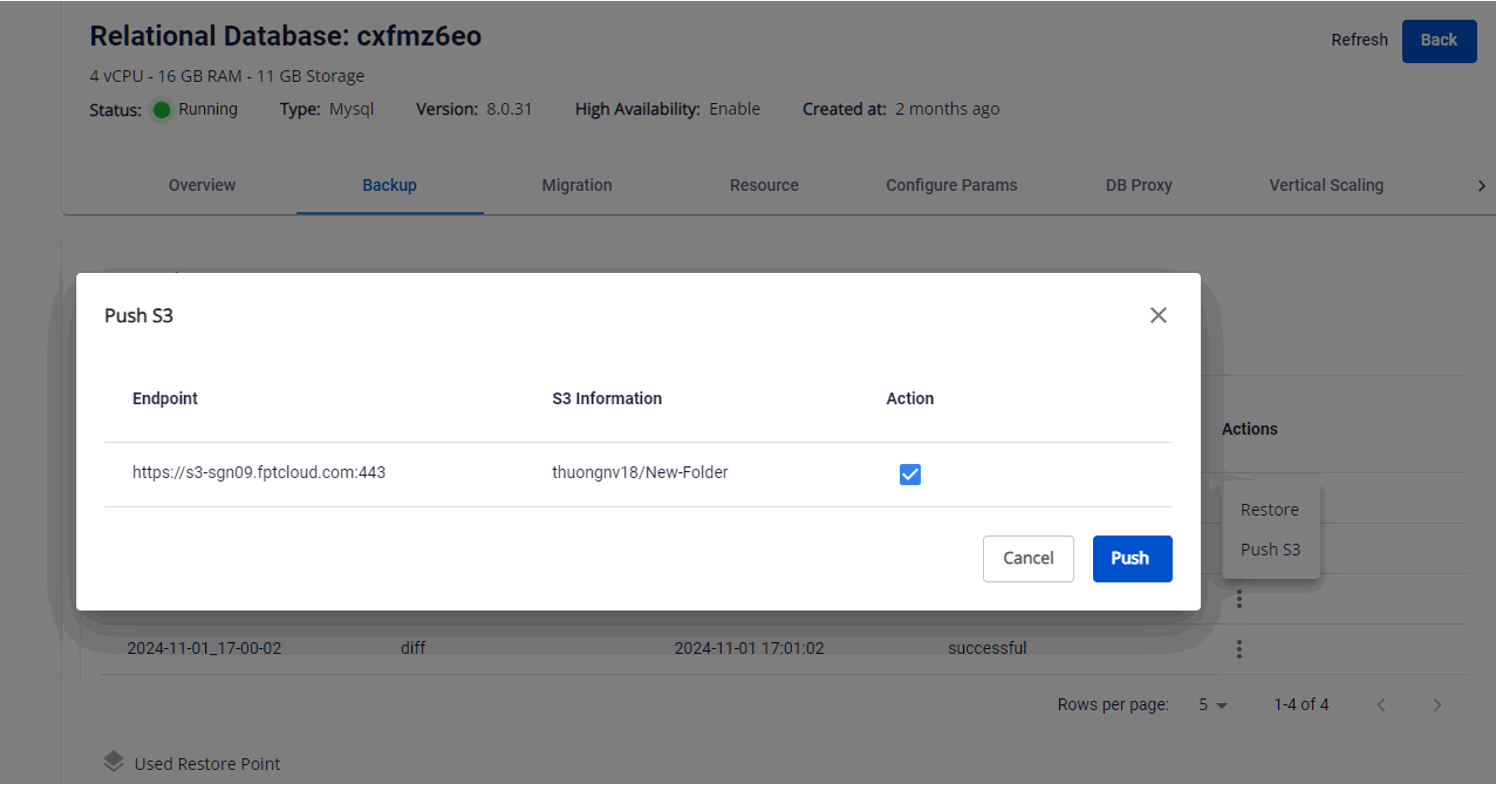Image resolution: width=1496 pixels, height=785 pixels.
Task: Open the three-dot menu for the 17-00-02 backup
Action: (x=1239, y=649)
